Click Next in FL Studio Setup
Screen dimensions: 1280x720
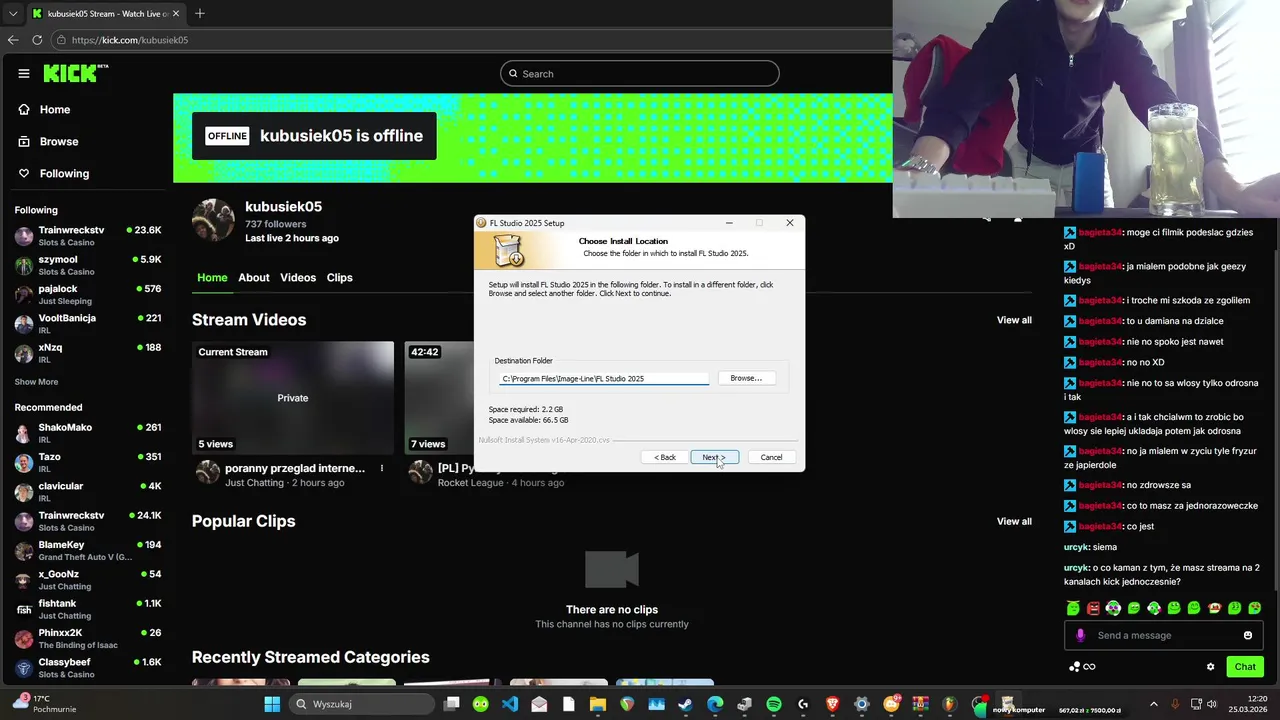pyautogui.click(x=714, y=457)
